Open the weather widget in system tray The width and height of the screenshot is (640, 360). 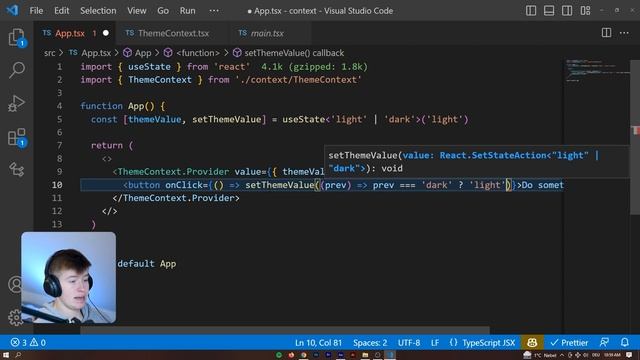coord(540,355)
